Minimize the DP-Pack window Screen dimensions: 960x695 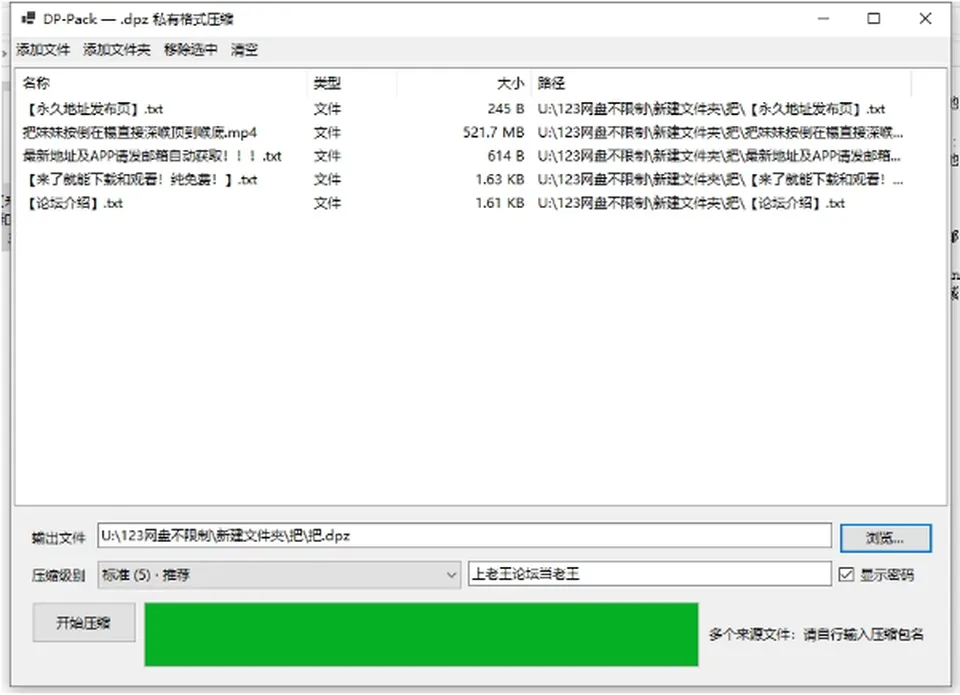[823, 19]
